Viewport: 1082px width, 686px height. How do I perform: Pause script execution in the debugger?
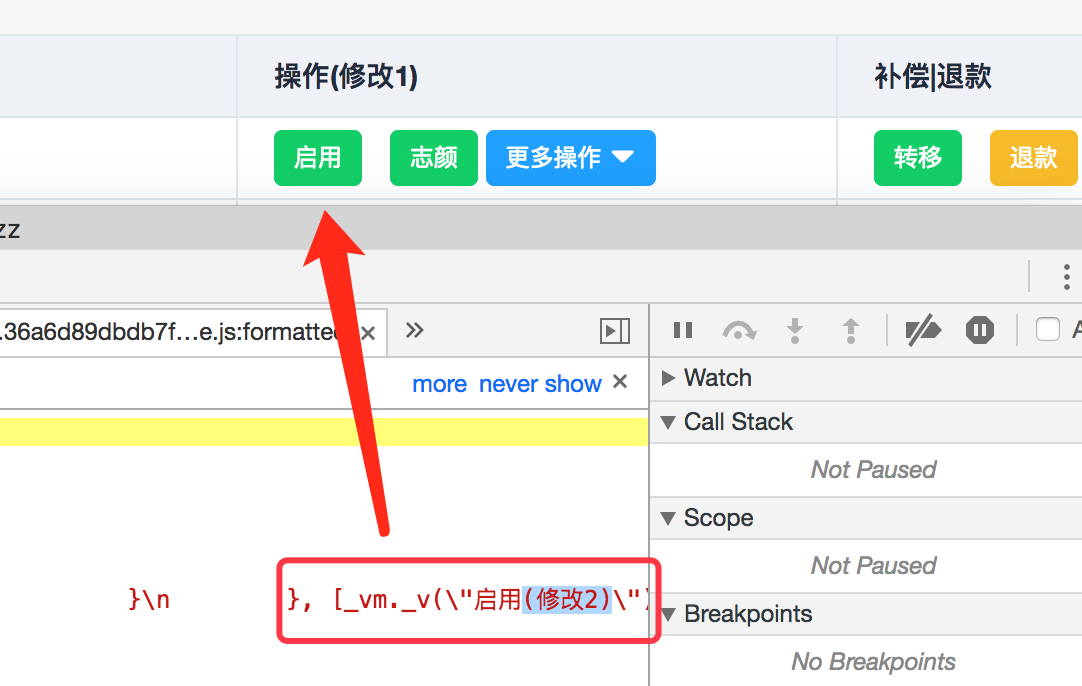(x=683, y=328)
